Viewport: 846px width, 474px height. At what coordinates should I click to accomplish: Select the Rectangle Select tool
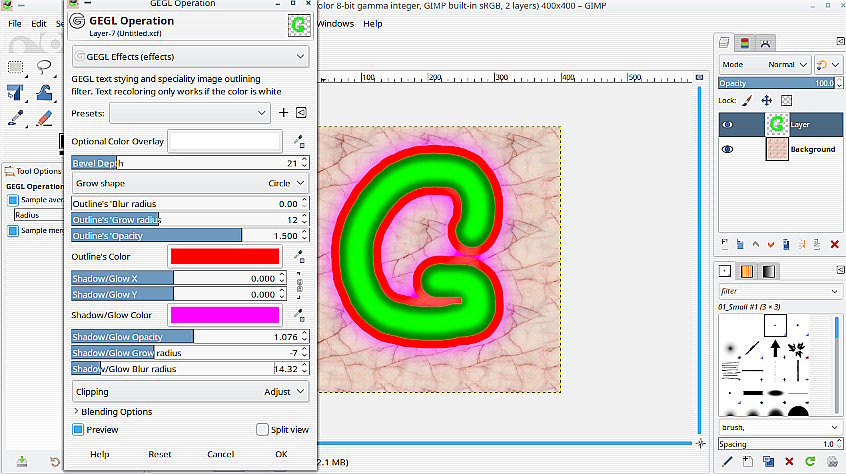16,67
